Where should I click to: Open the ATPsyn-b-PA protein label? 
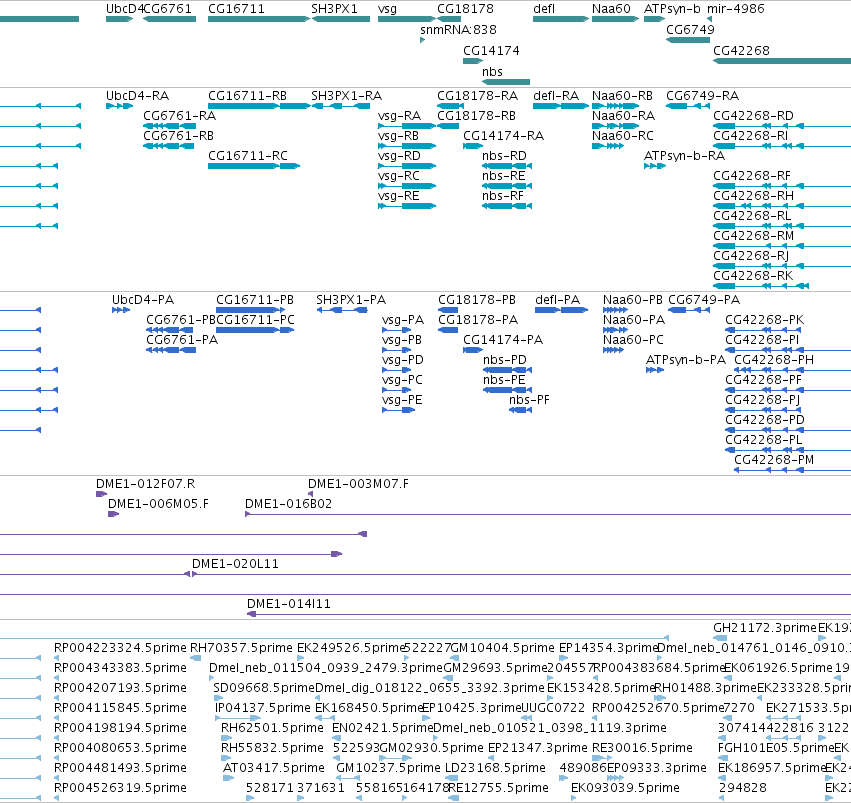(x=685, y=360)
